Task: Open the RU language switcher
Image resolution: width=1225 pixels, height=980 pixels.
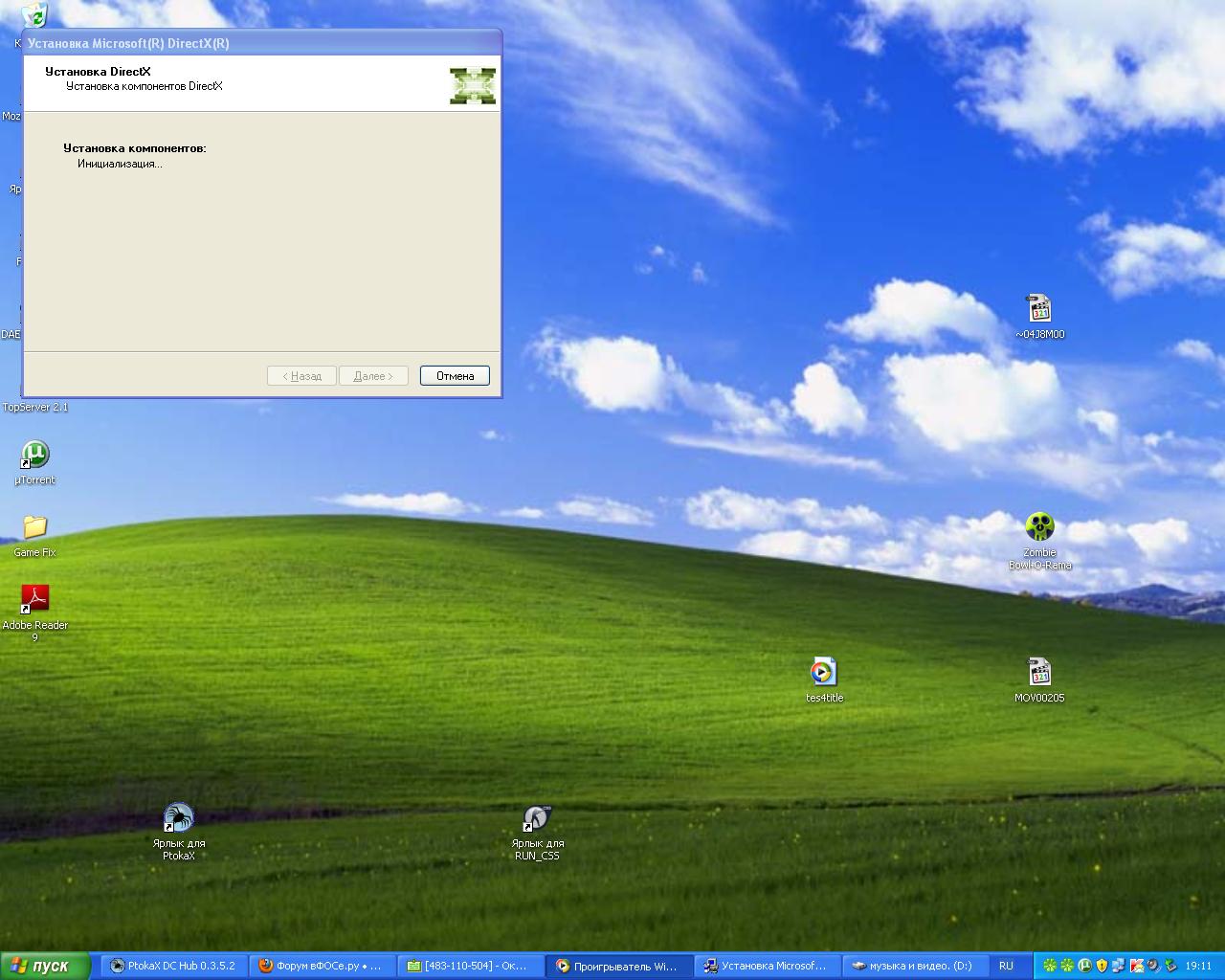Action: point(1006,966)
